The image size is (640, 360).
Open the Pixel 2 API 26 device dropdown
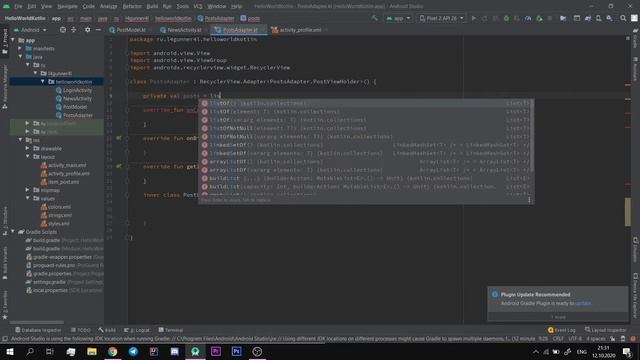[442, 18]
